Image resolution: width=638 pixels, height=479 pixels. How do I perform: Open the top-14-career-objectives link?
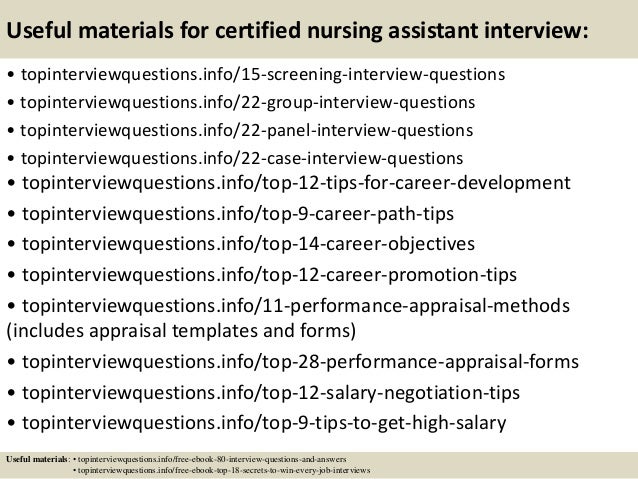coord(248,244)
